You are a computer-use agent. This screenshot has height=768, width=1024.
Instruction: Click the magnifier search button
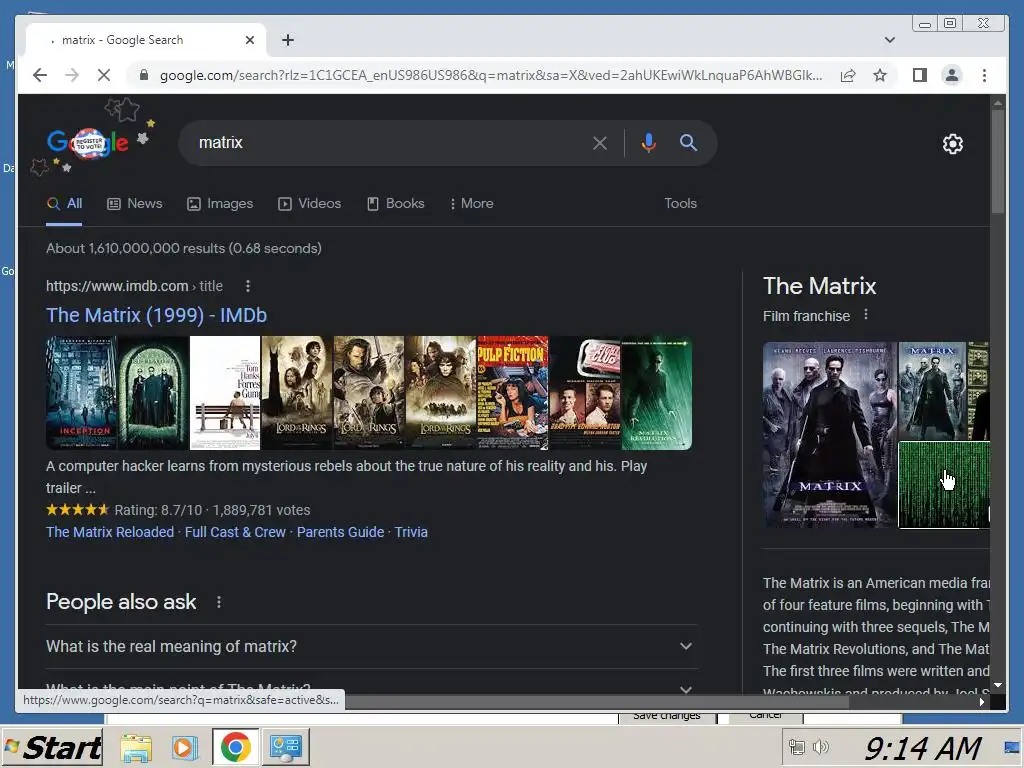tap(688, 142)
